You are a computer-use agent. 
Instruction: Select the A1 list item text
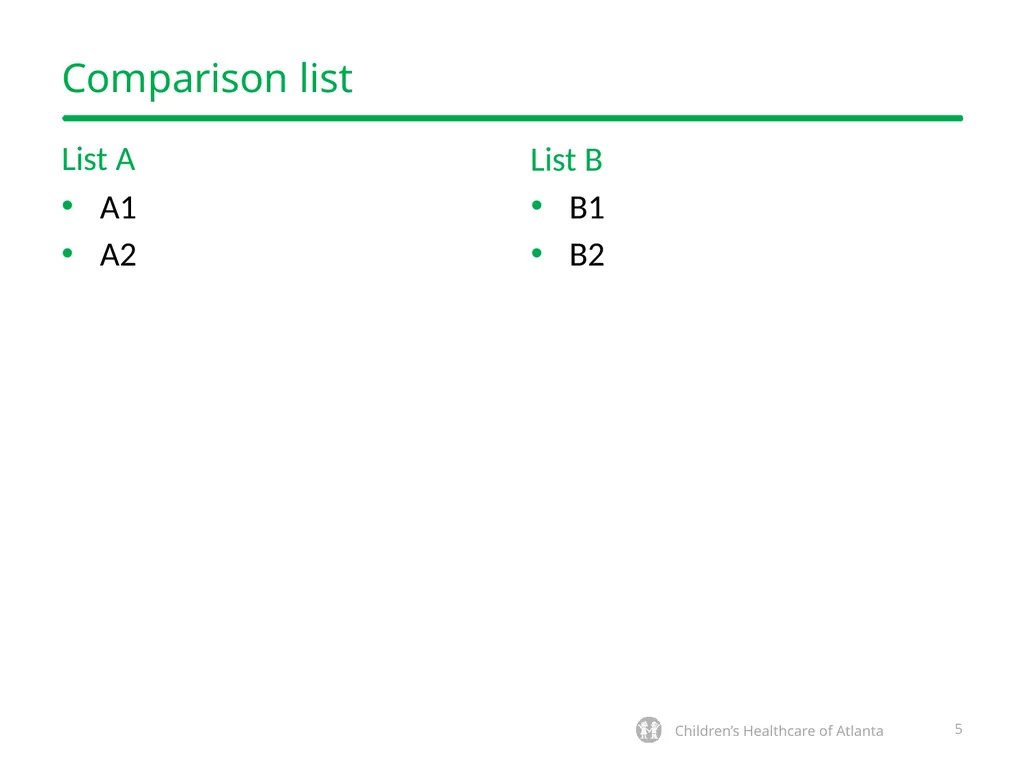click(118, 208)
